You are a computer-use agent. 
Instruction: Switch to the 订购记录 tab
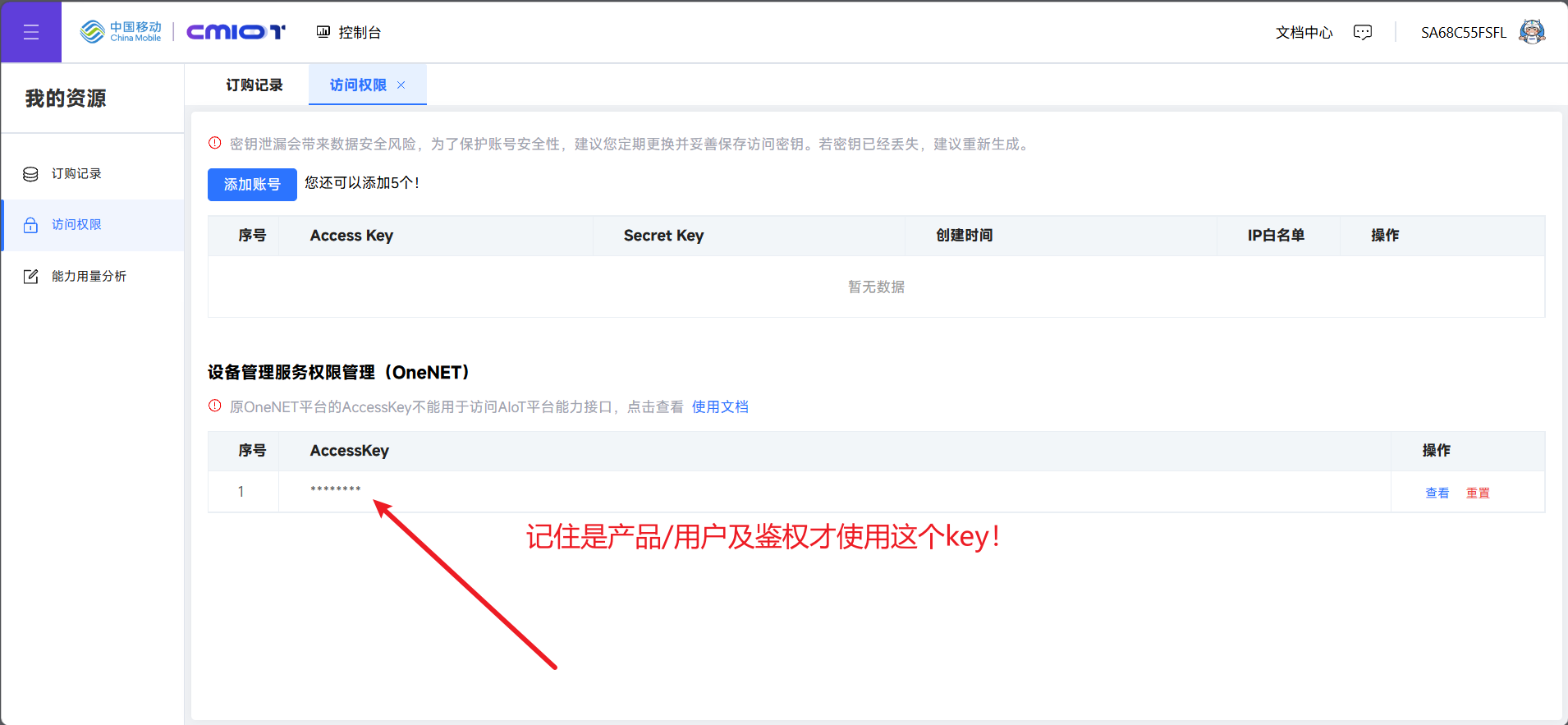(x=254, y=85)
